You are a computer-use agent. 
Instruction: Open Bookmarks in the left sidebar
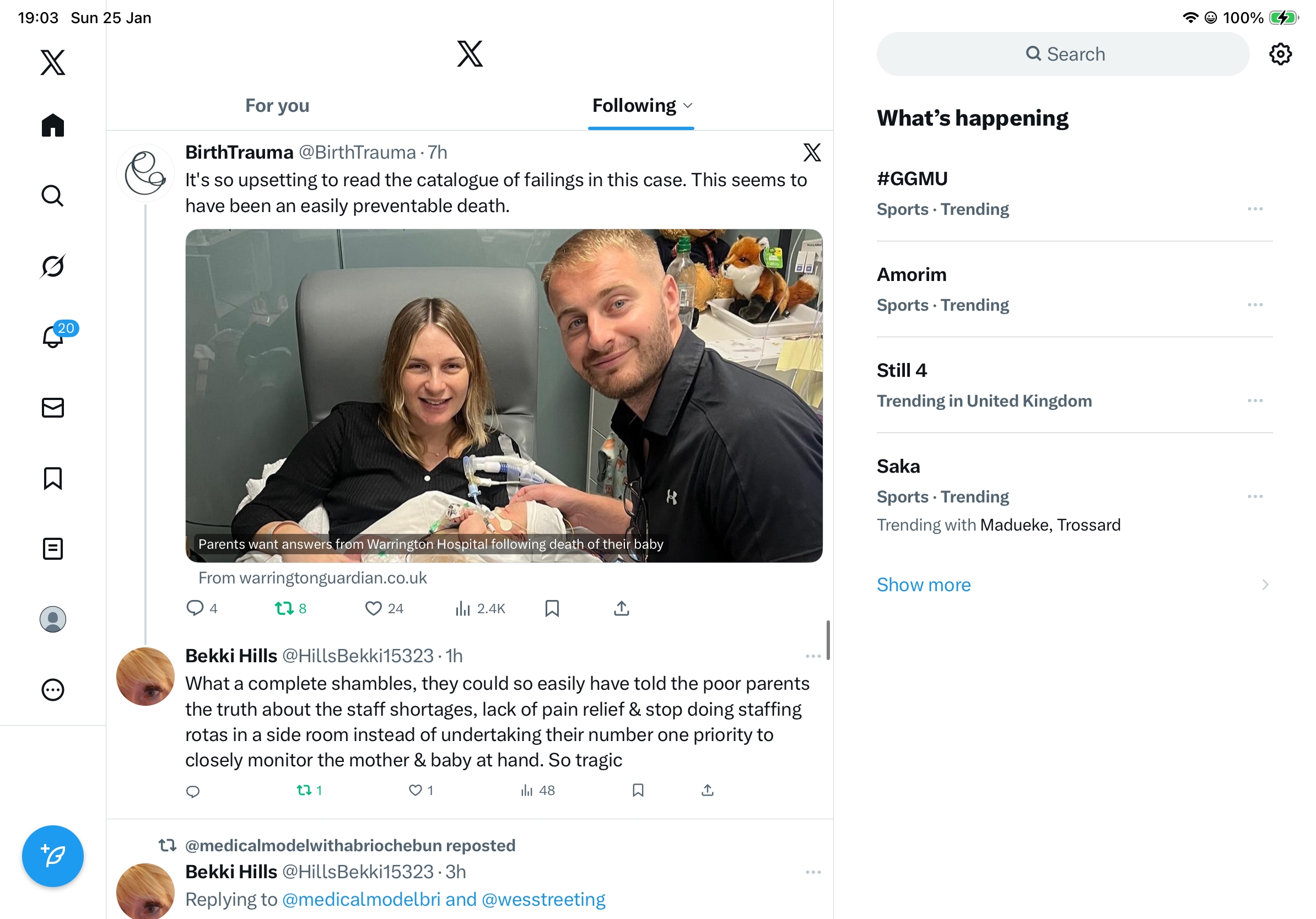[53, 478]
